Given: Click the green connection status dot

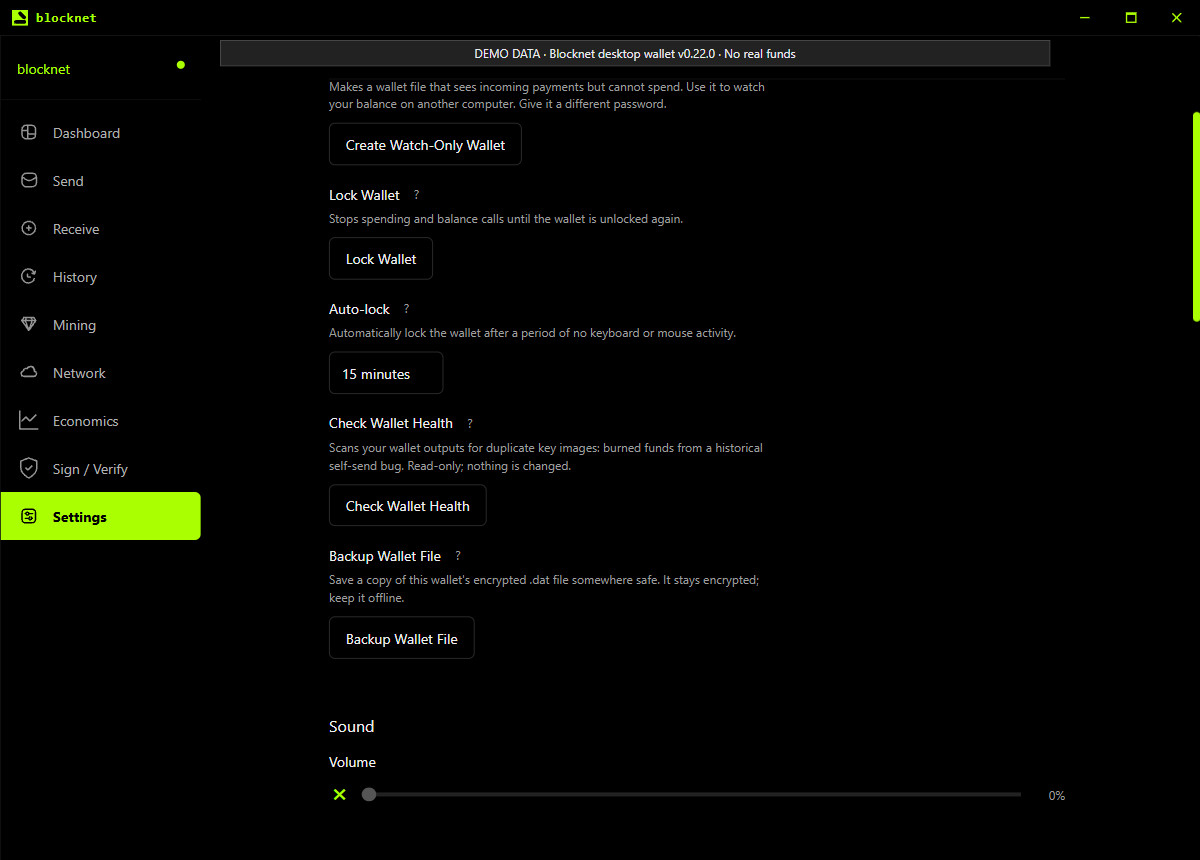Looking at the screenshot, I should pos(181,65).
